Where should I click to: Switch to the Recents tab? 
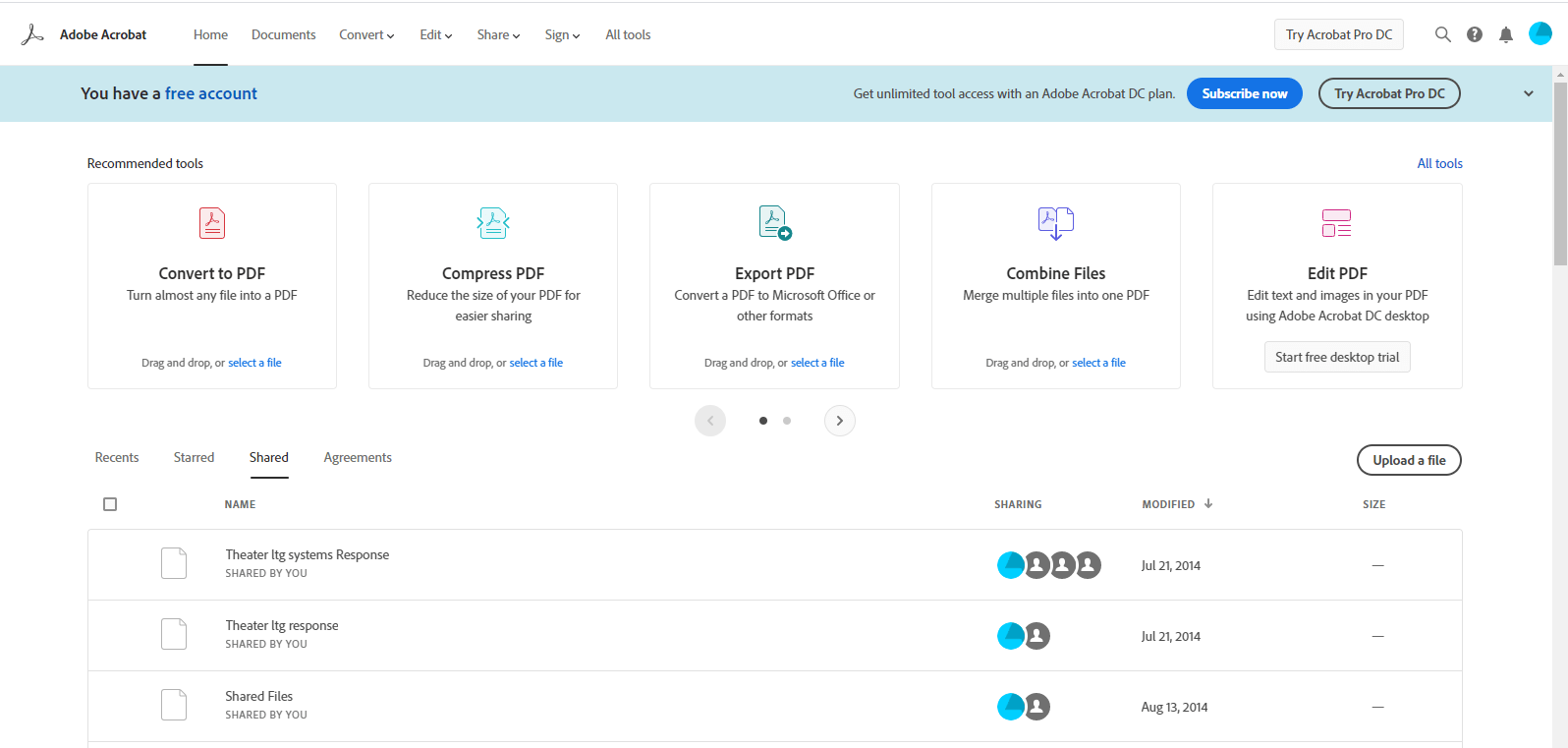tap(117, 457)
